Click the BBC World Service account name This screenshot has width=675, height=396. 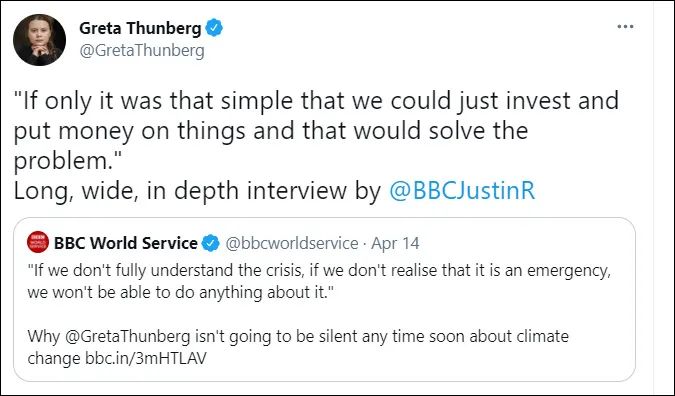(x=126, y=243)
